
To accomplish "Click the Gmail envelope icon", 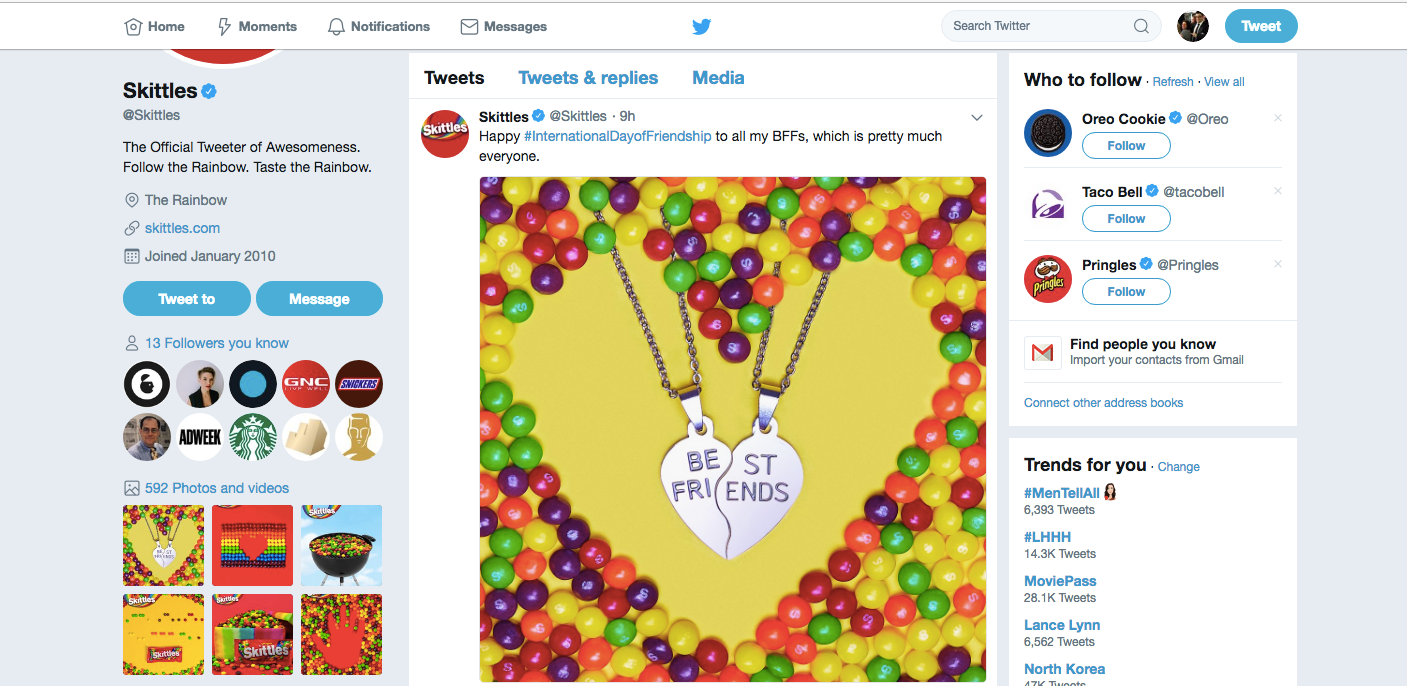I will click(1043, 353).
